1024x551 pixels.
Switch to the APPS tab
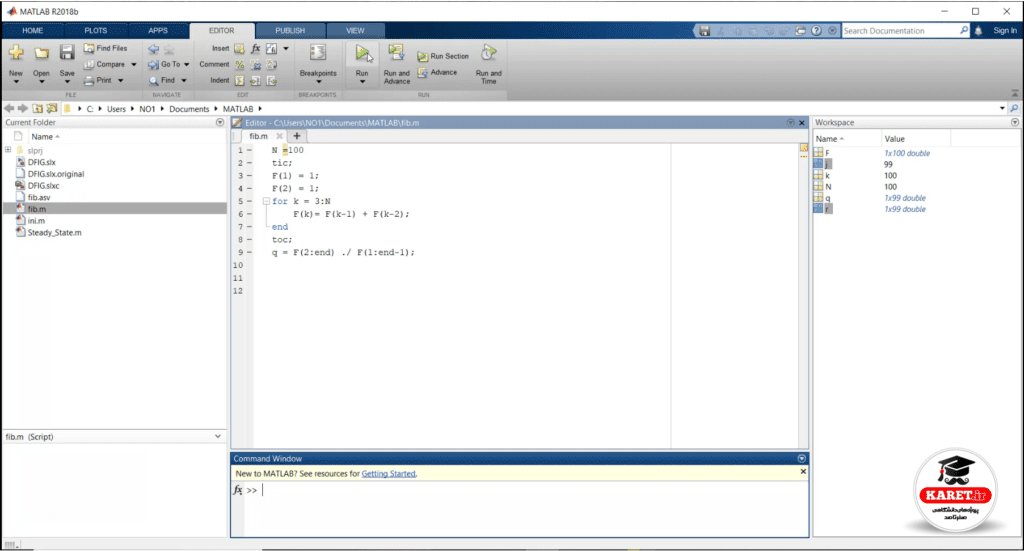pyautogui.click(x=157, y=31)
